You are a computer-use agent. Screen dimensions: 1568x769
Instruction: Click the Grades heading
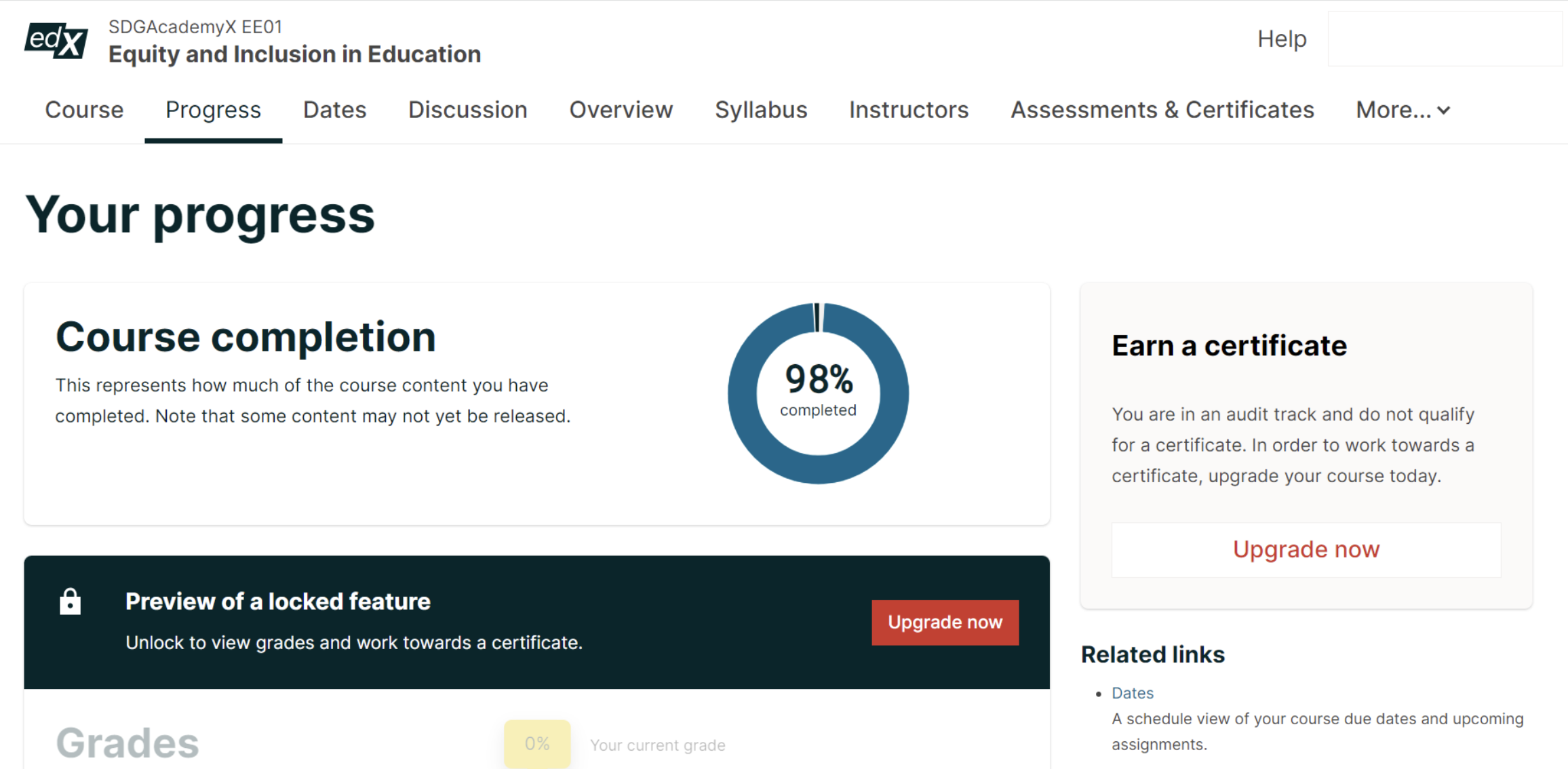click(128, 743)
